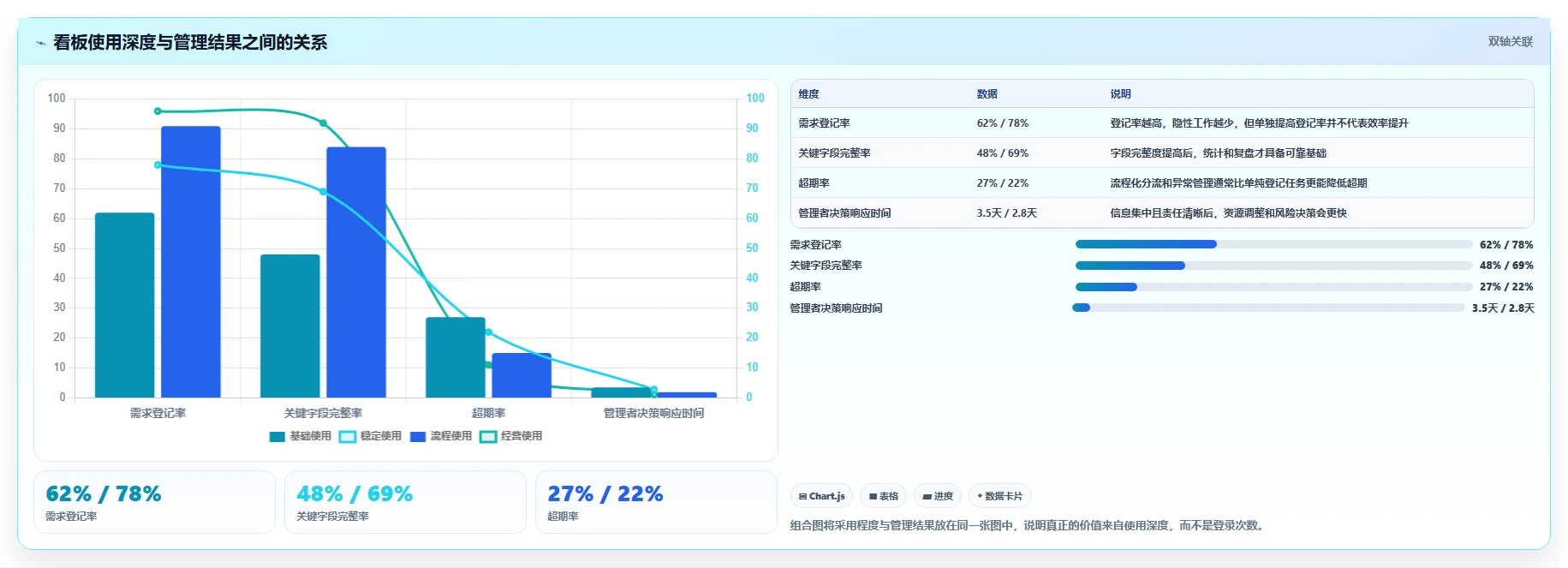Click the blue 流程使用 bar for 关键字段完整率
The image size is (1568, 568).
pyautogui.click(x=356, y=272)
